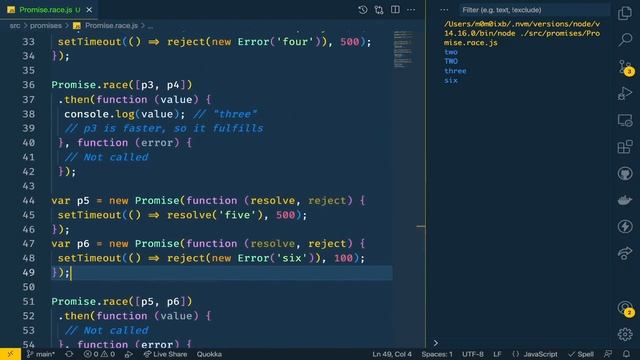Click the 'three' console output line
The image size is (640, 360).
(x=455, y=71)
